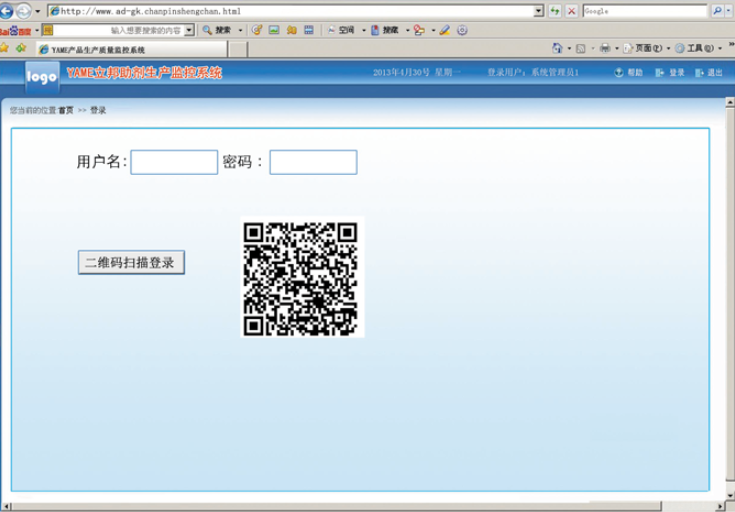Expand the Baidu search input dropdown
Image resolution: width=735 pixels, height=512 pixels.
189,30
